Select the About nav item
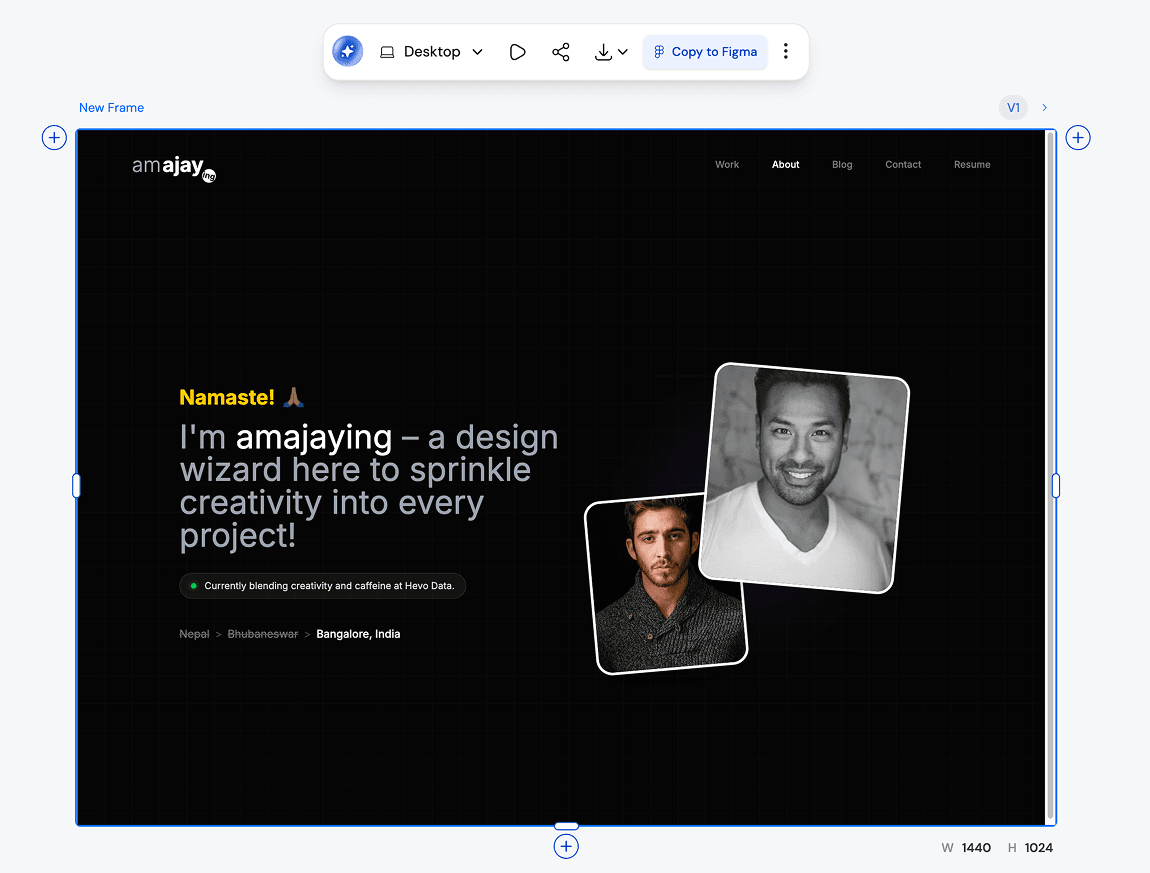Image resolution: width=1150 pixels, height=873 pixels. pos(785,165)
